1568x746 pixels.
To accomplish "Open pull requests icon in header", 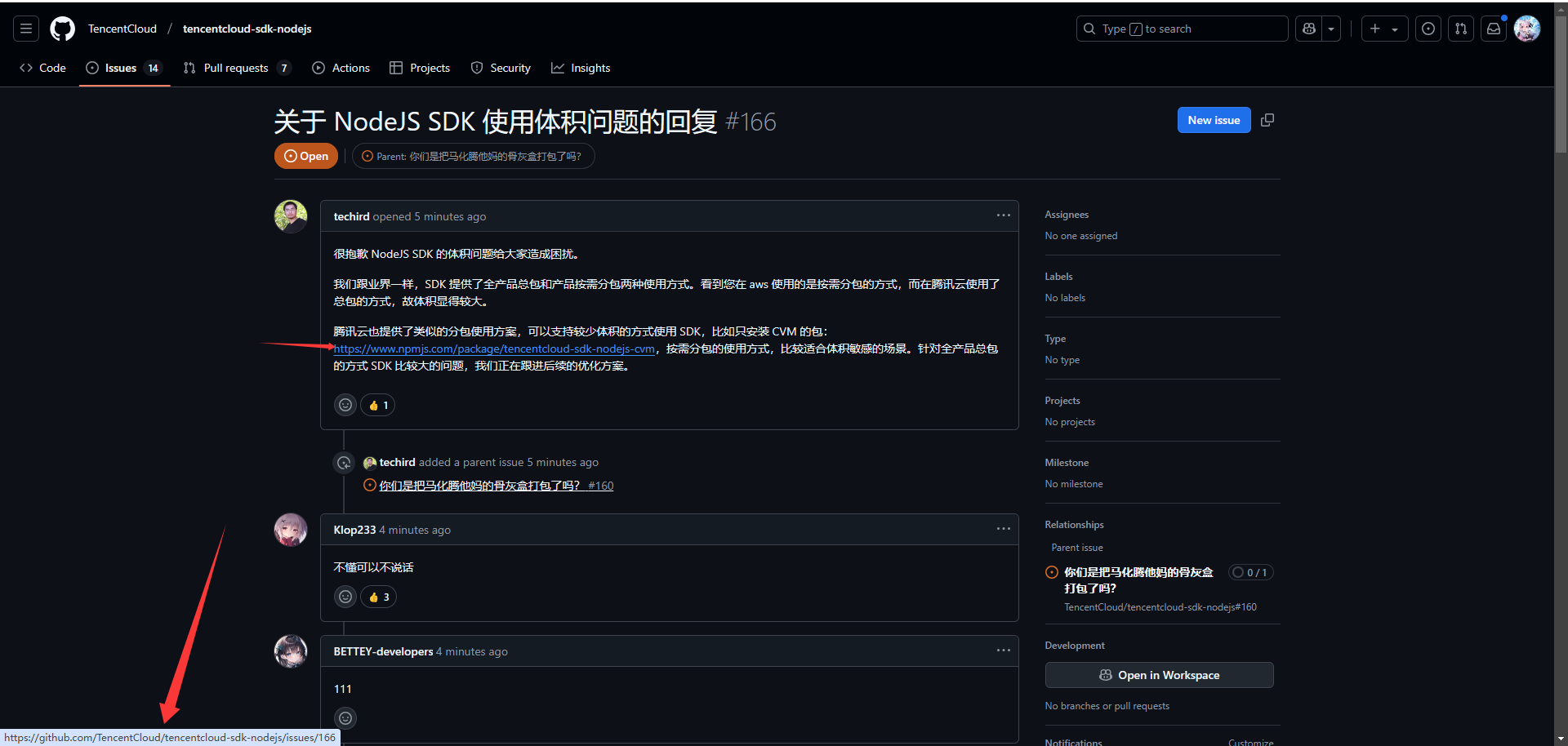I will click(x=1461, y=29).
